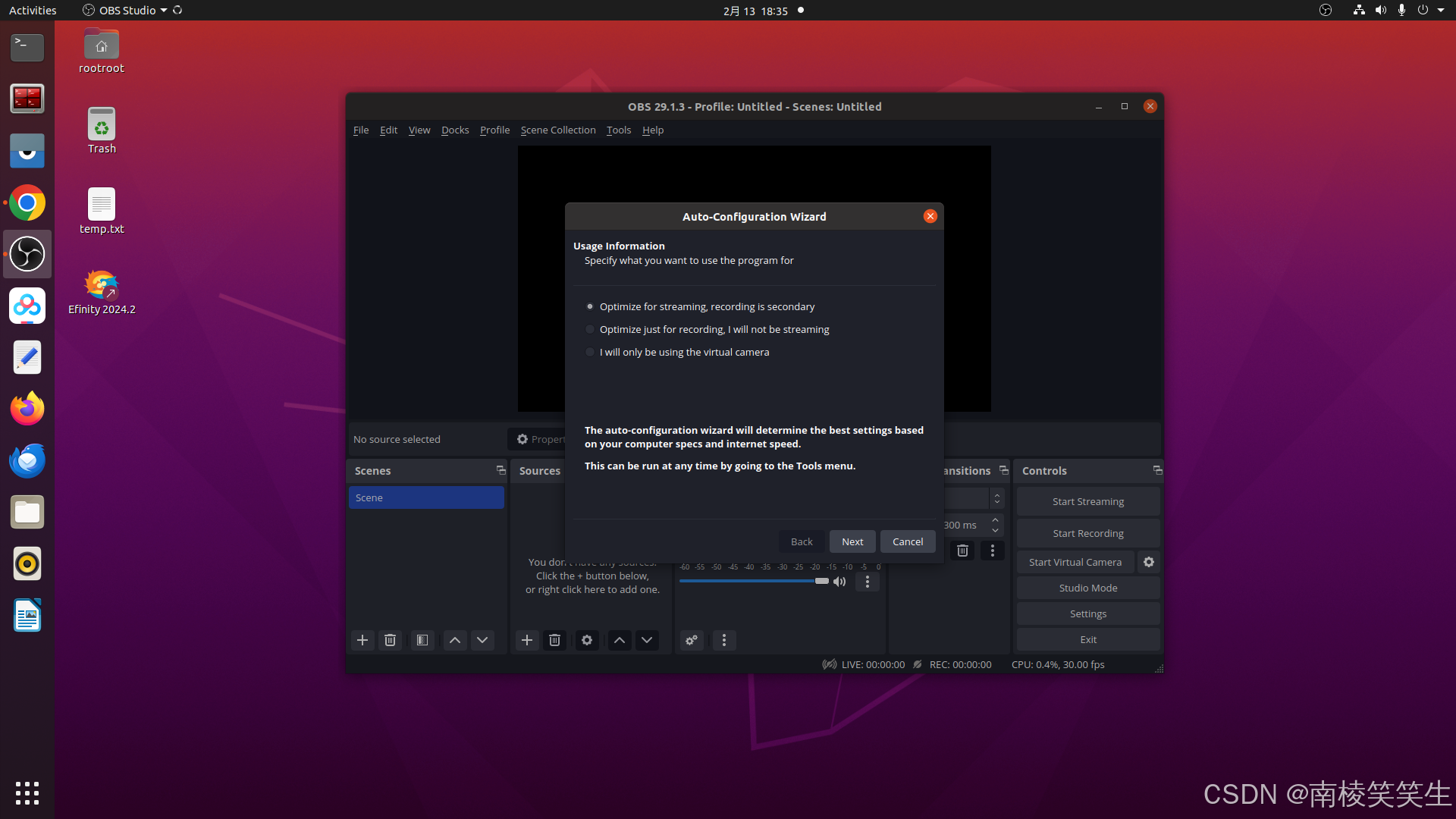Mute the audio mixer speaker icon
The width and height of the screenshot is (1456, 819).
coord(839,582)
